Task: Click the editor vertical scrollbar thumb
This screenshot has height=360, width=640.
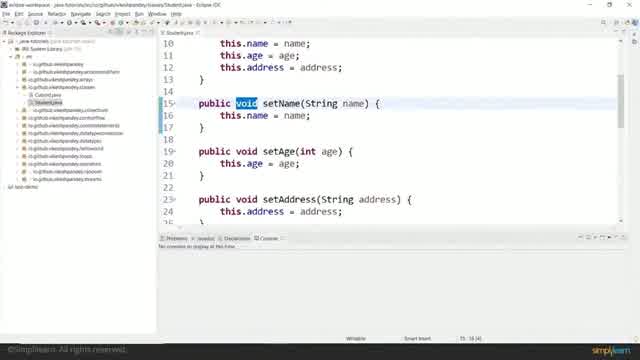Action: point(621,101)
